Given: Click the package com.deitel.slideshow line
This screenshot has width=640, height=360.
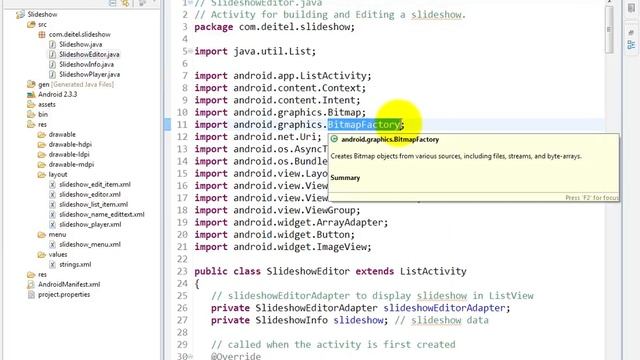Looking at the screenshot, I should coord(274,27).
